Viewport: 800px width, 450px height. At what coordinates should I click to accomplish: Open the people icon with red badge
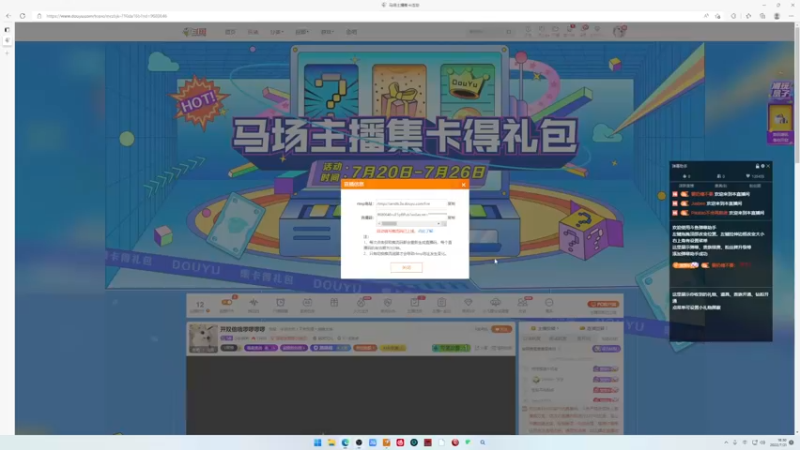click(522, 303)
